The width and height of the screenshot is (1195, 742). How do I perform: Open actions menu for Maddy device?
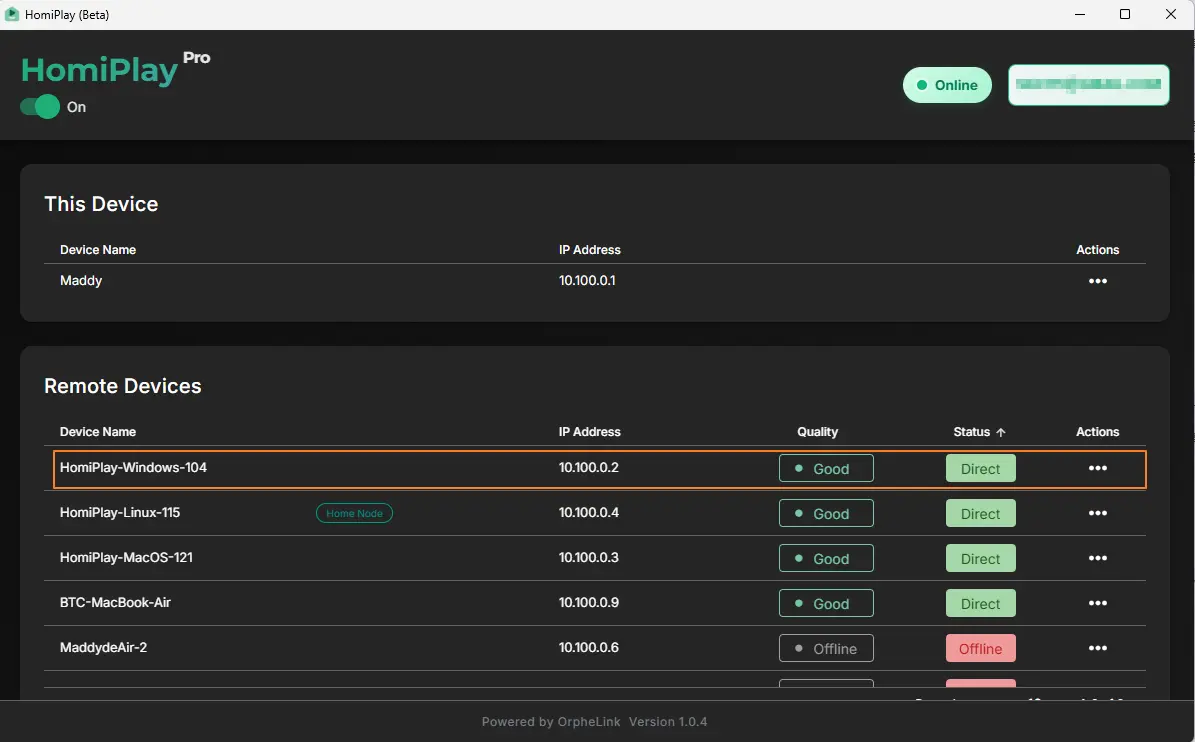click(1097, 281)
